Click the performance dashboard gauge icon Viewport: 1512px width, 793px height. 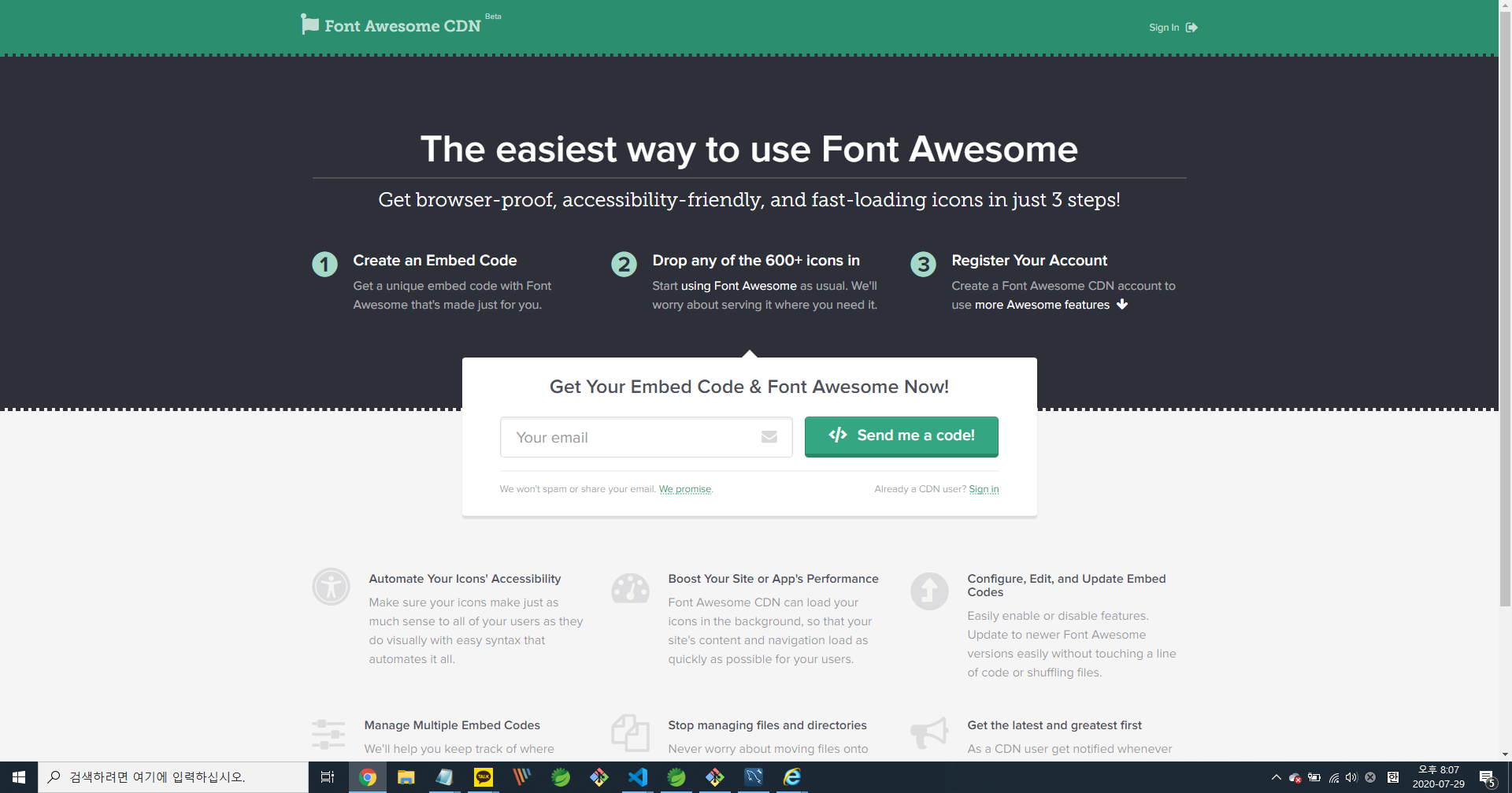click(630, 588)
